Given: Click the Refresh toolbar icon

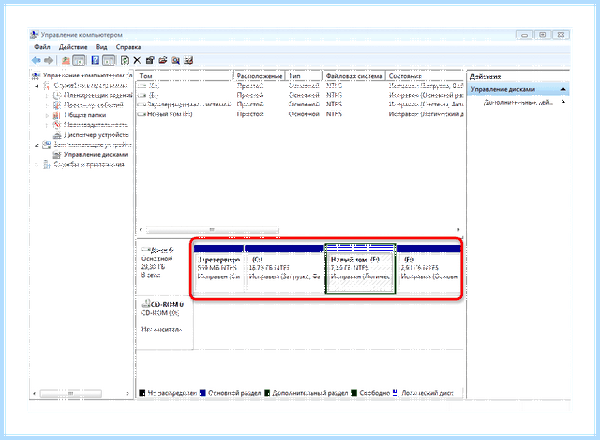Looking at the screenshot, I should tap(125, 60).
